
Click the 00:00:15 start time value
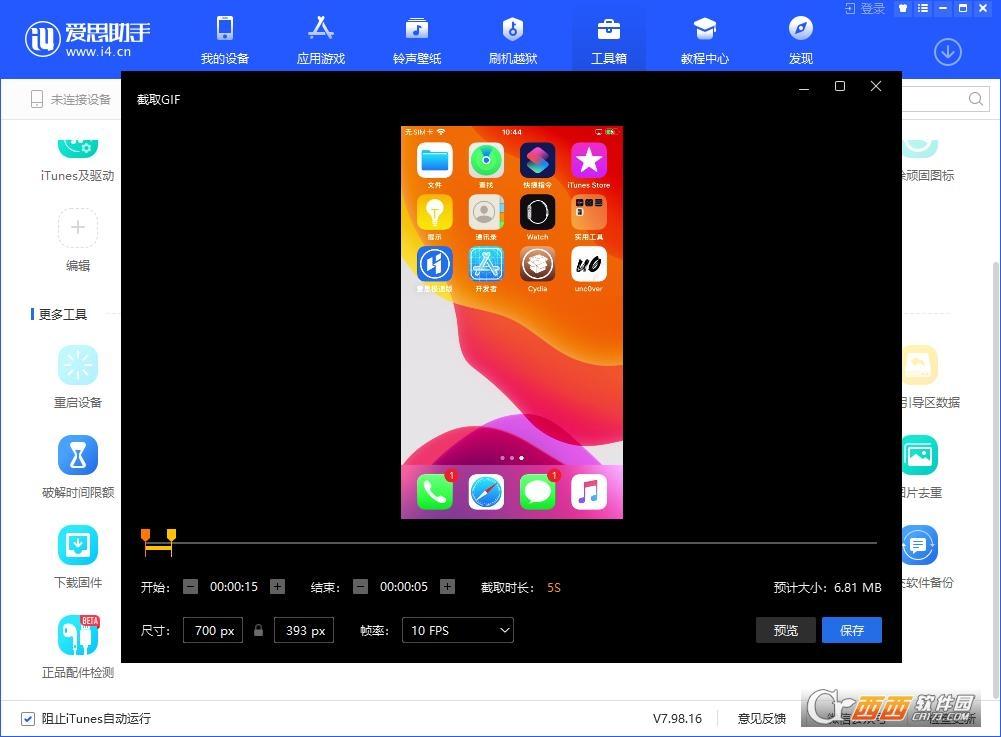click(234, 587)
